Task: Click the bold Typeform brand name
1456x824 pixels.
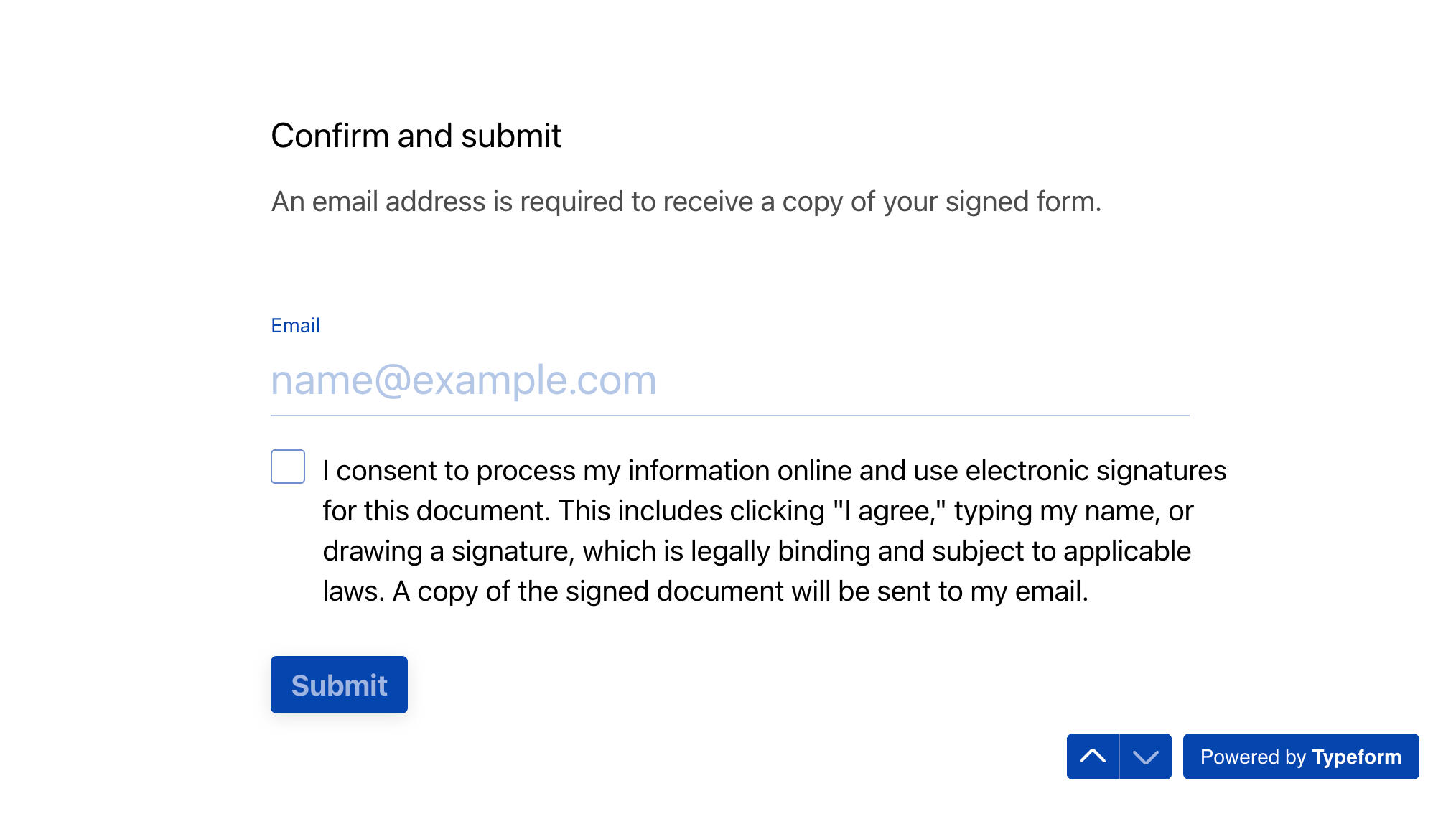Action: 1356,757
